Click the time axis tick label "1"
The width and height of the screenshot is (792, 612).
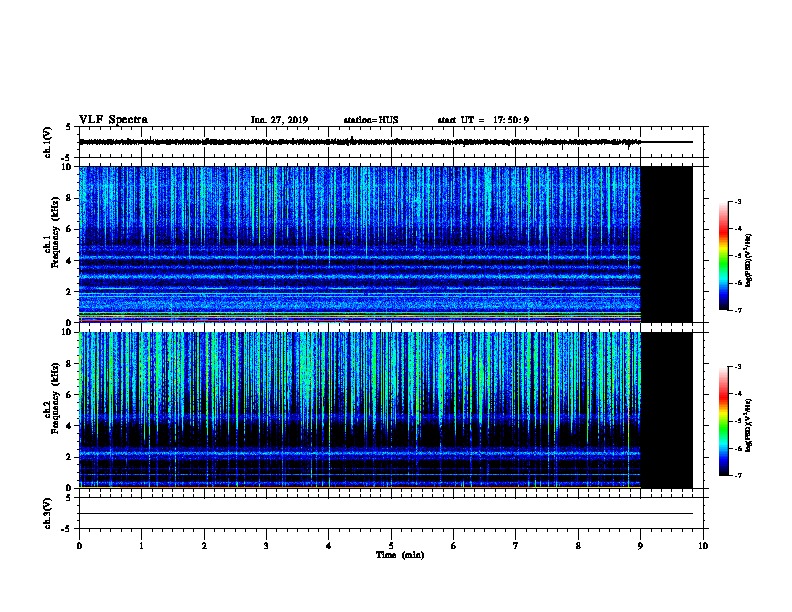click(x=141, y=545)
